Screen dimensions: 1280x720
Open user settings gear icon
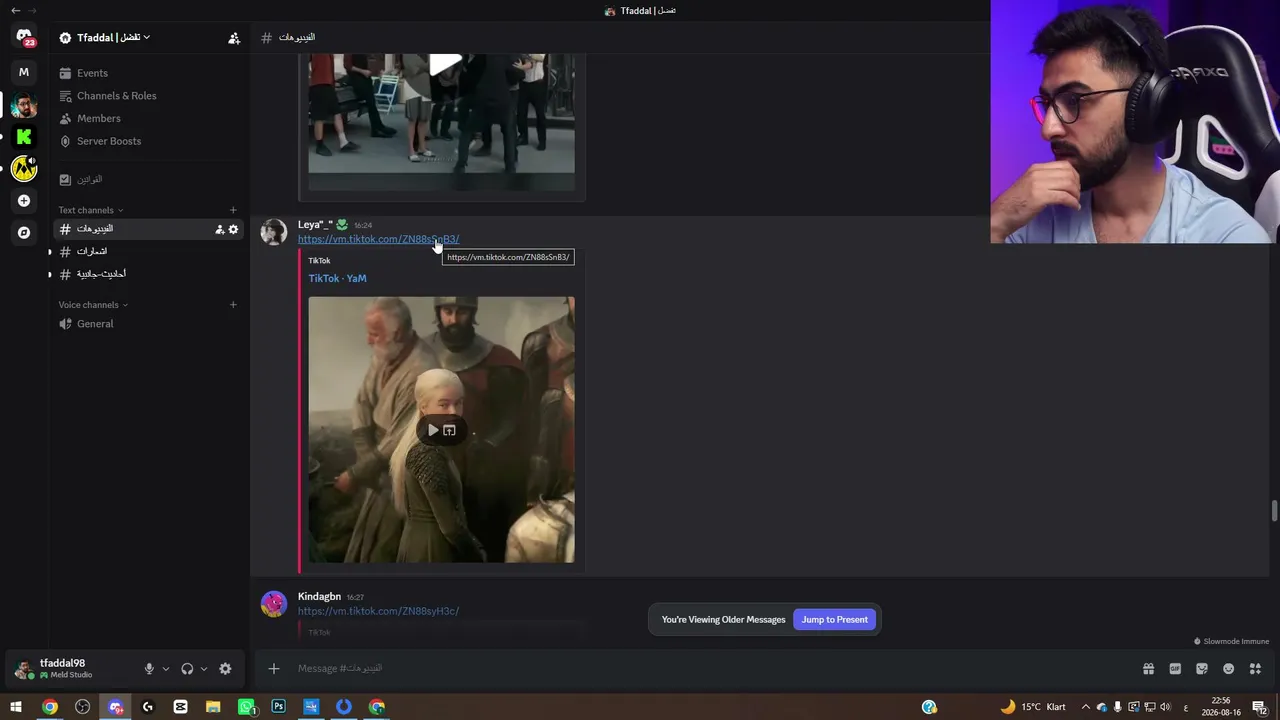click(225, 669)
